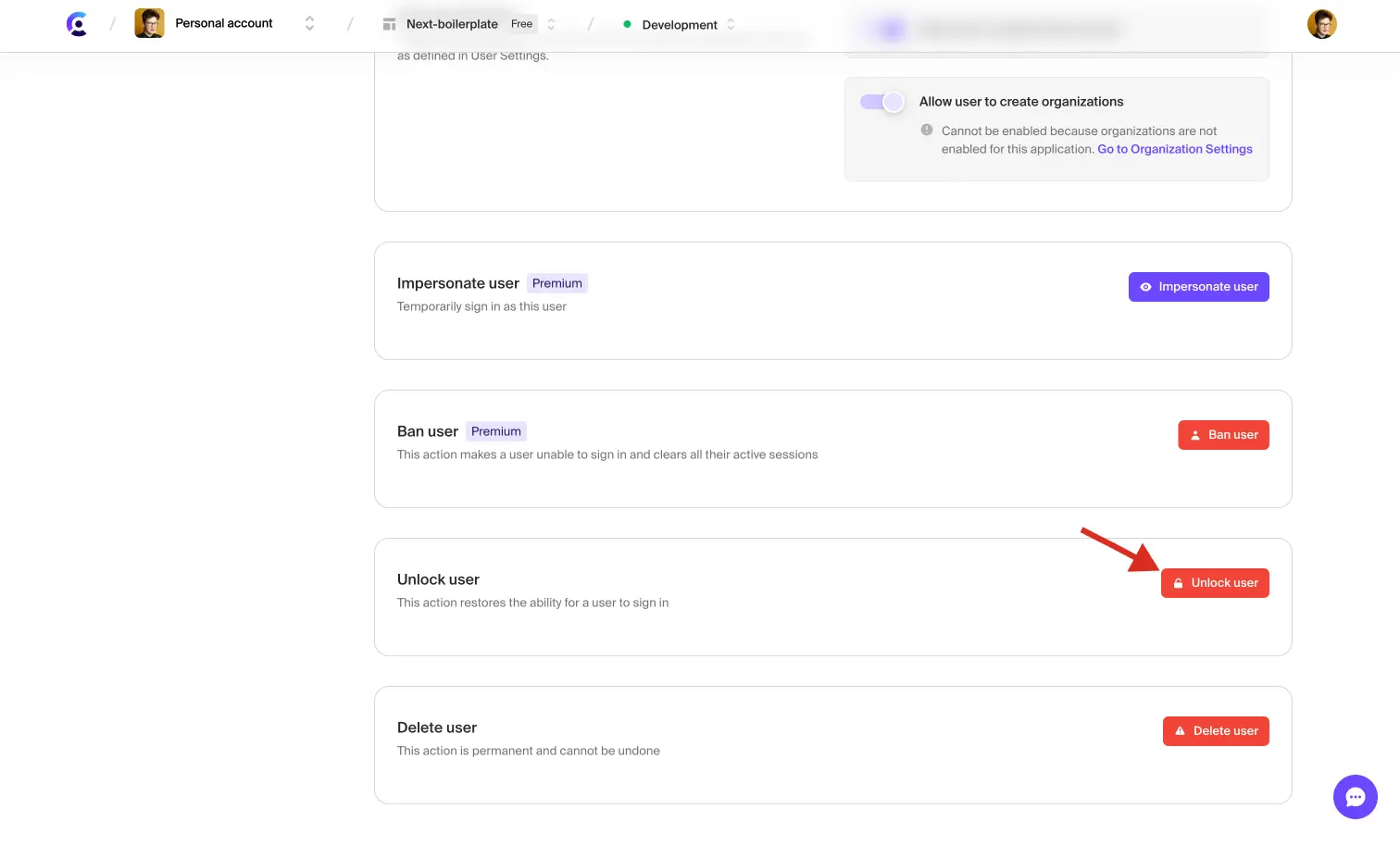1400x846 pixels.
Task: Follow the Go to Organization Settings link
Action: tap(1174, 149)
